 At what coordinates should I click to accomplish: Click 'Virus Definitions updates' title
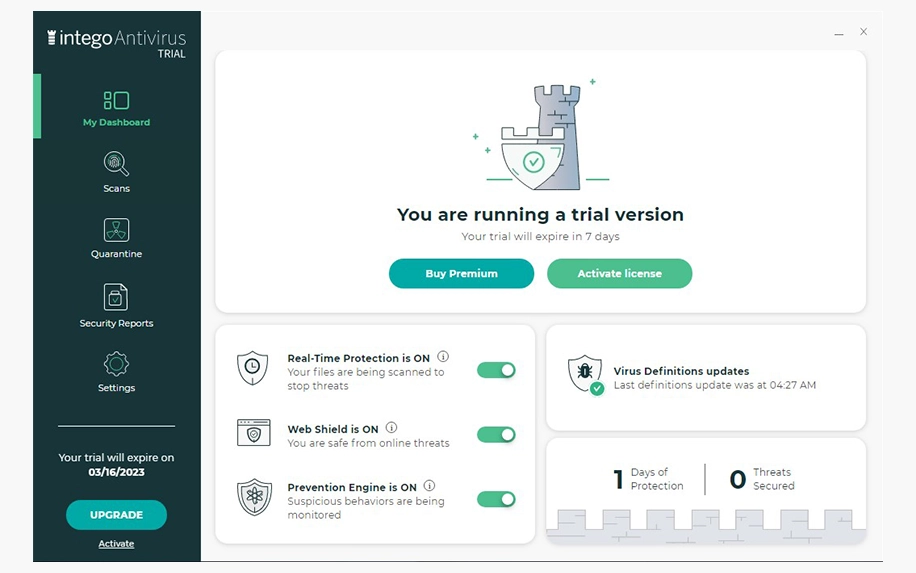click(681, 371)
